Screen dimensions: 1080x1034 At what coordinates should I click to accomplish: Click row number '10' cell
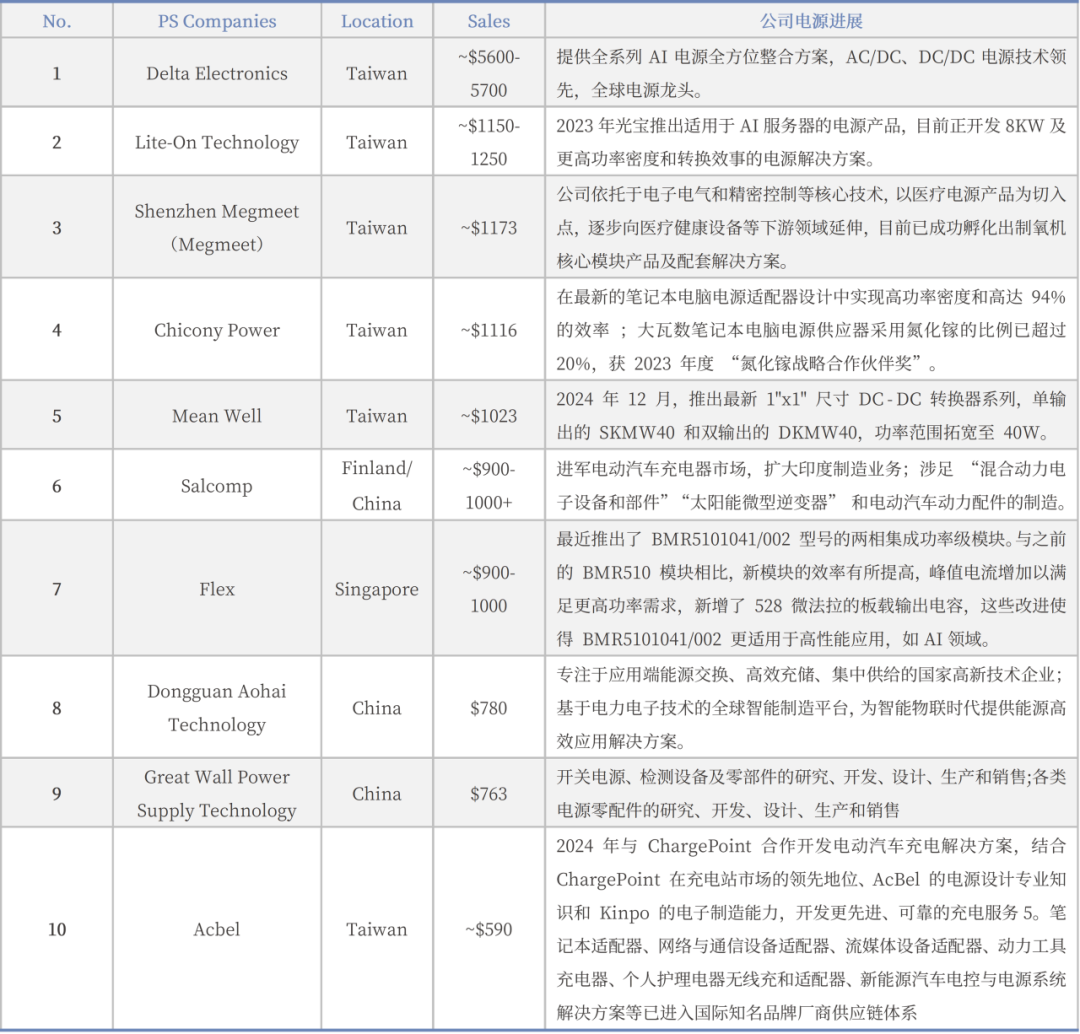(56, 929)
